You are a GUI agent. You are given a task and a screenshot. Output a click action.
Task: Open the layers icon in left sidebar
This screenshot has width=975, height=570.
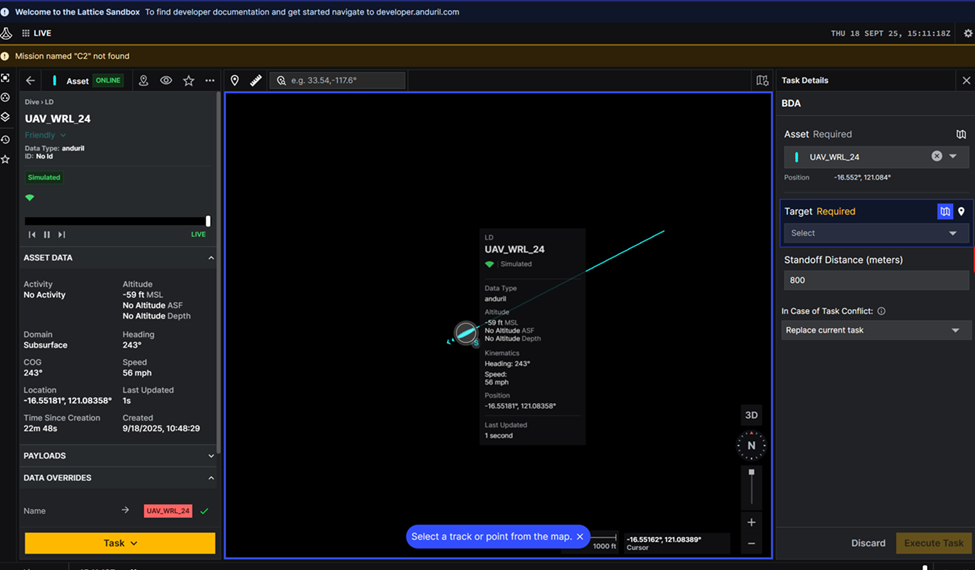(x=6, y=117)
